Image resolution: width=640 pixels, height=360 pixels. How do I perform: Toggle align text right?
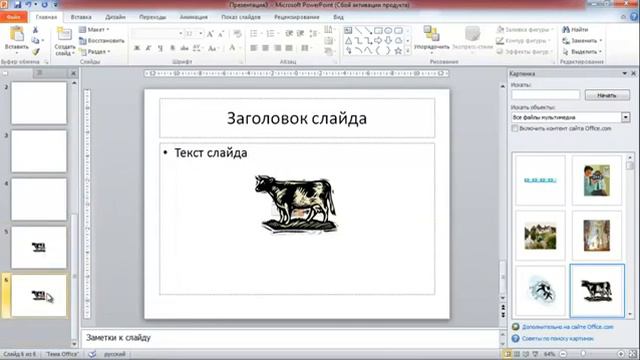[x=277, y=48]
